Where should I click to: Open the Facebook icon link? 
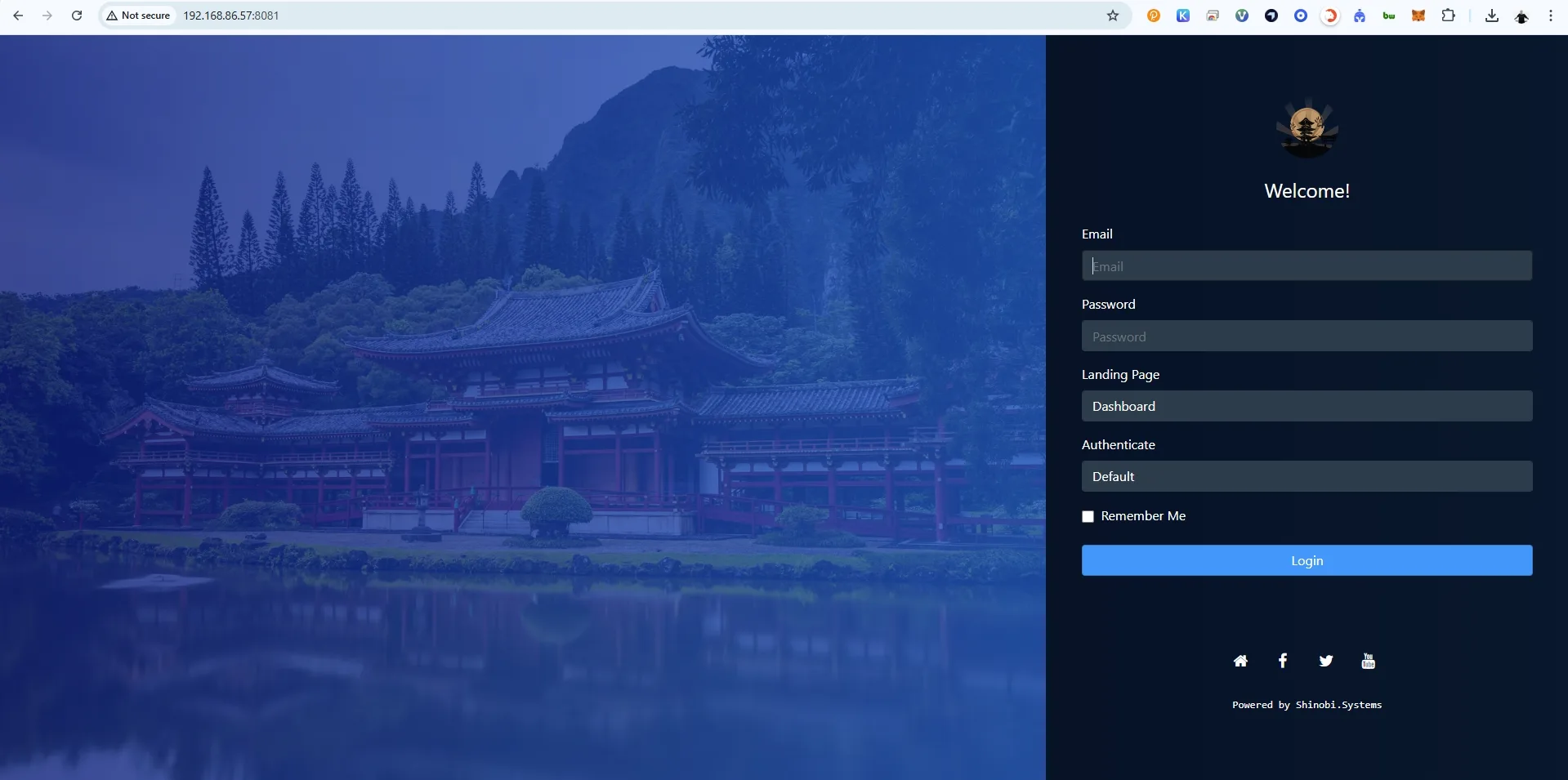tap(1283, 661)
